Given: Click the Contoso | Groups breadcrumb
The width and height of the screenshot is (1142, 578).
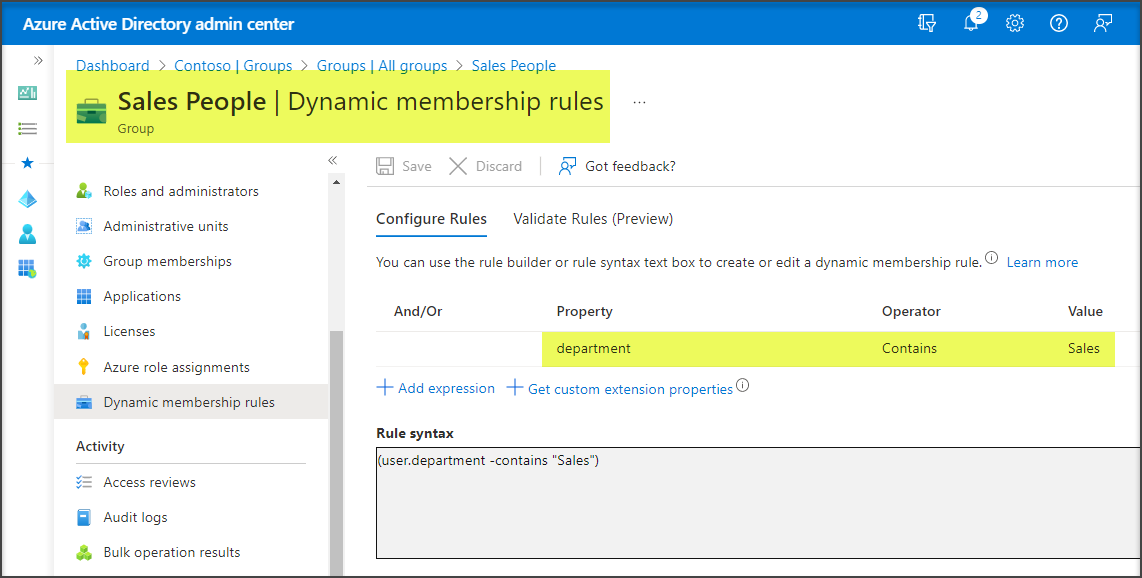Looking at the screenshot, I should (x=233, y=66).
